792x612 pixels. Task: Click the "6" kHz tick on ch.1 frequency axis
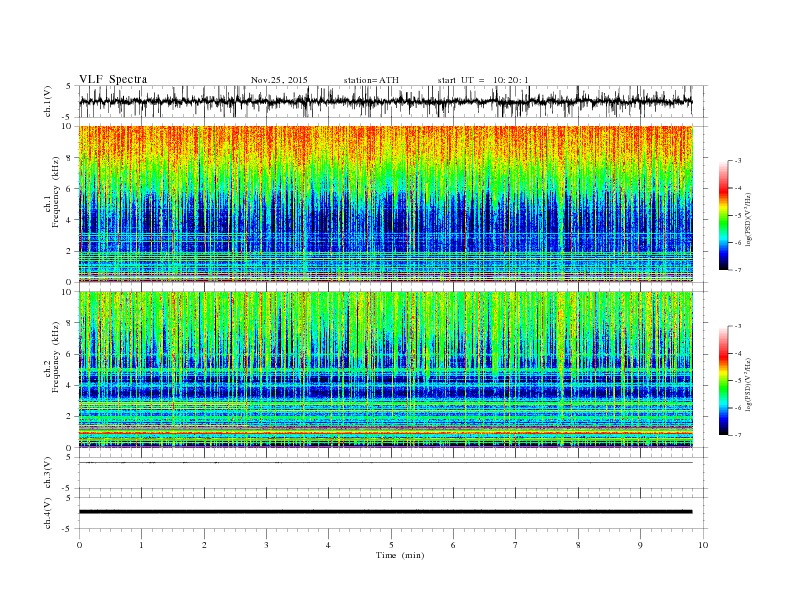pos(70,188)
